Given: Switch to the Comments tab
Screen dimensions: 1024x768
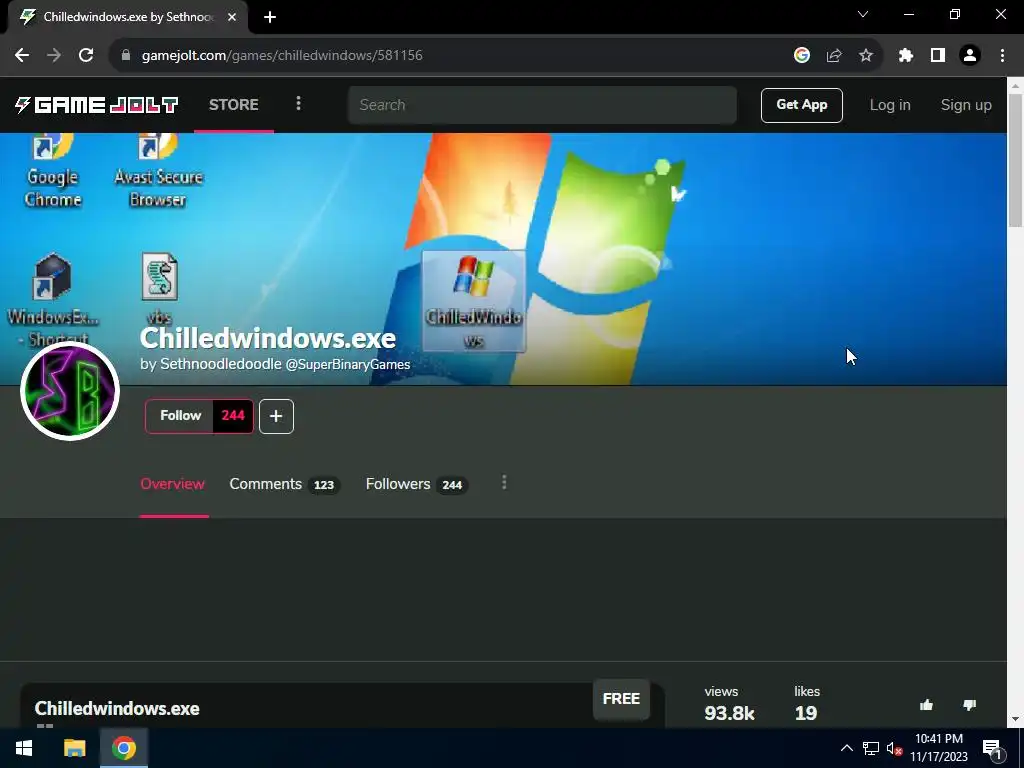Looking at the screenshot, I should click(x=284, y=484).
